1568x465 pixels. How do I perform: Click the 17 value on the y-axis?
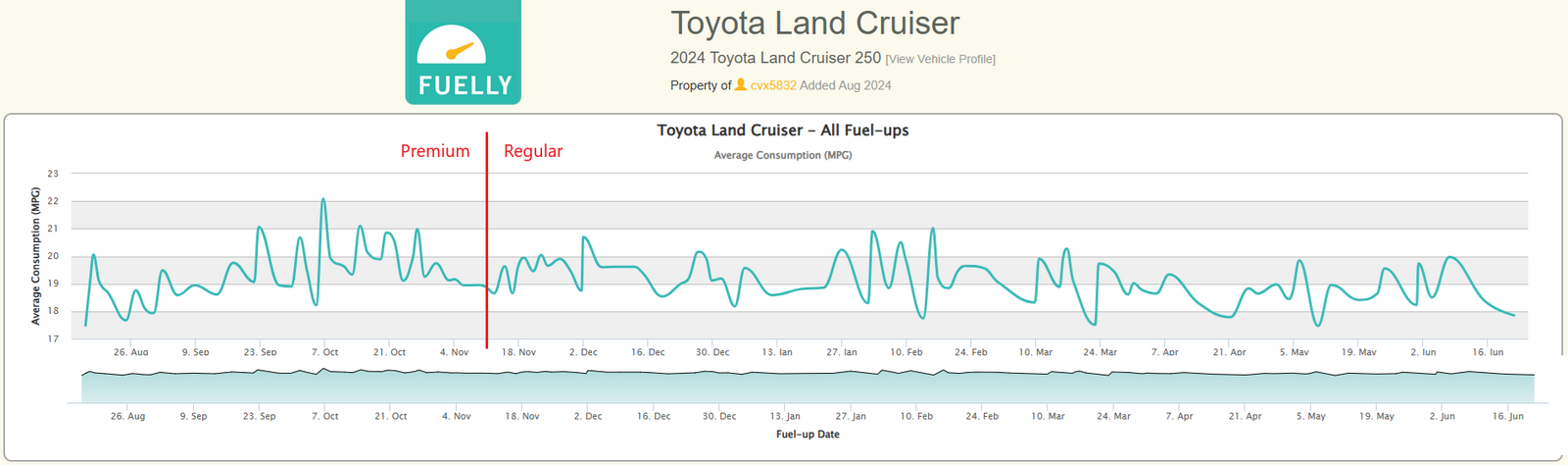pos(53,338)
